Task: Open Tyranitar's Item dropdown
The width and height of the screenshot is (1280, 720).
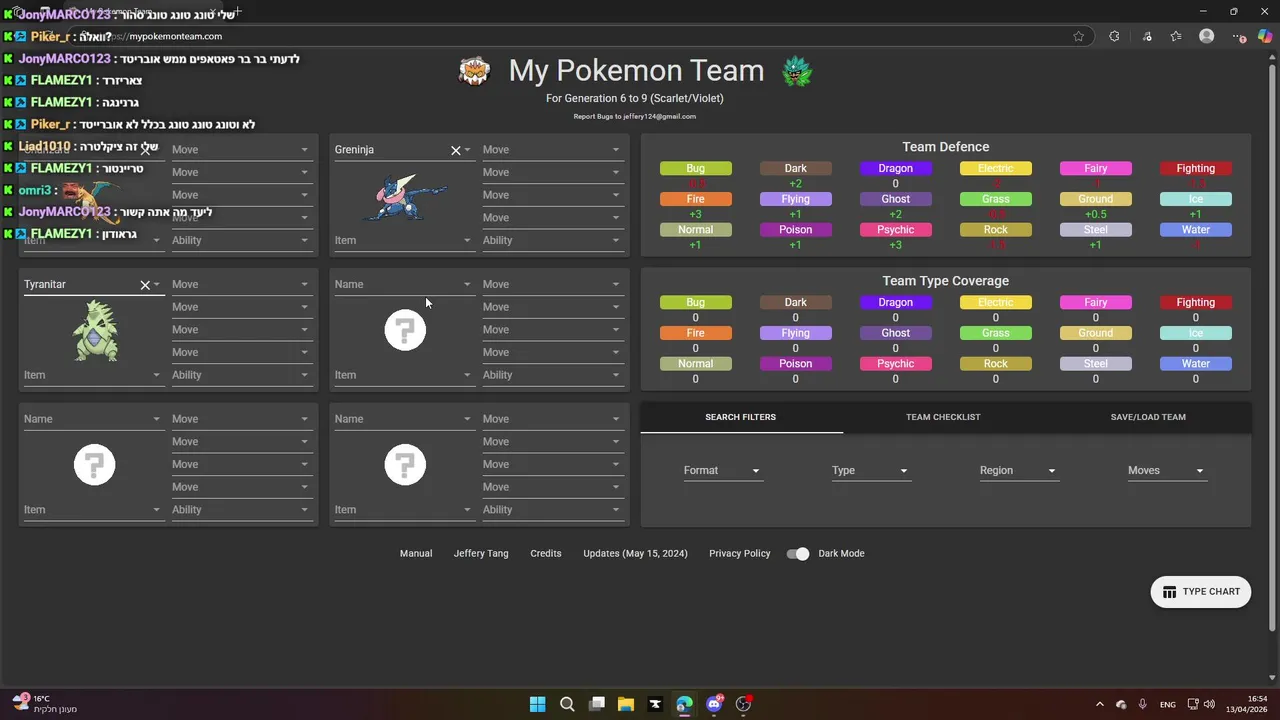Action: (x=93, y=375)
